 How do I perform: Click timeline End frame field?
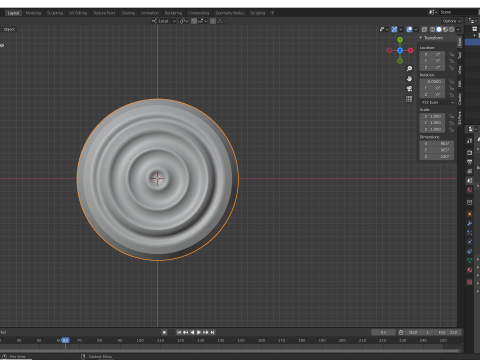[x=448, y=332]
